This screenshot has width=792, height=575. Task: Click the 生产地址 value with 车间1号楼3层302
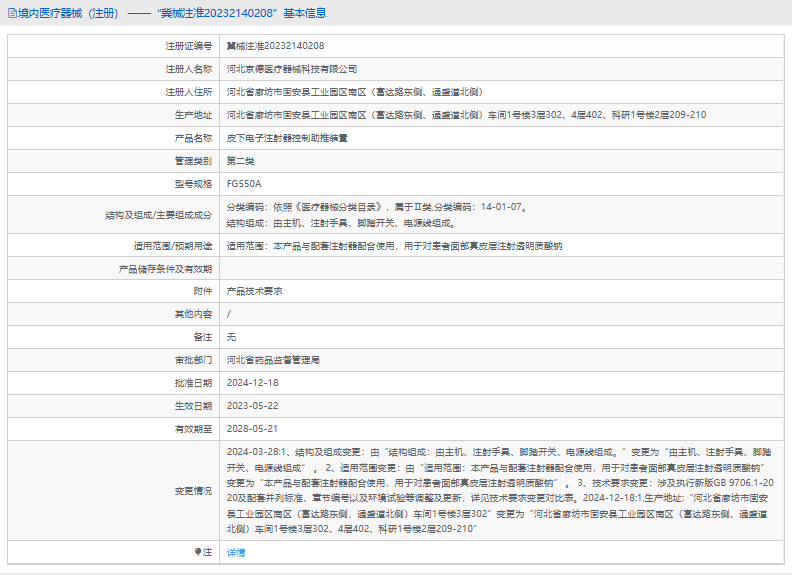click(466, 115)
